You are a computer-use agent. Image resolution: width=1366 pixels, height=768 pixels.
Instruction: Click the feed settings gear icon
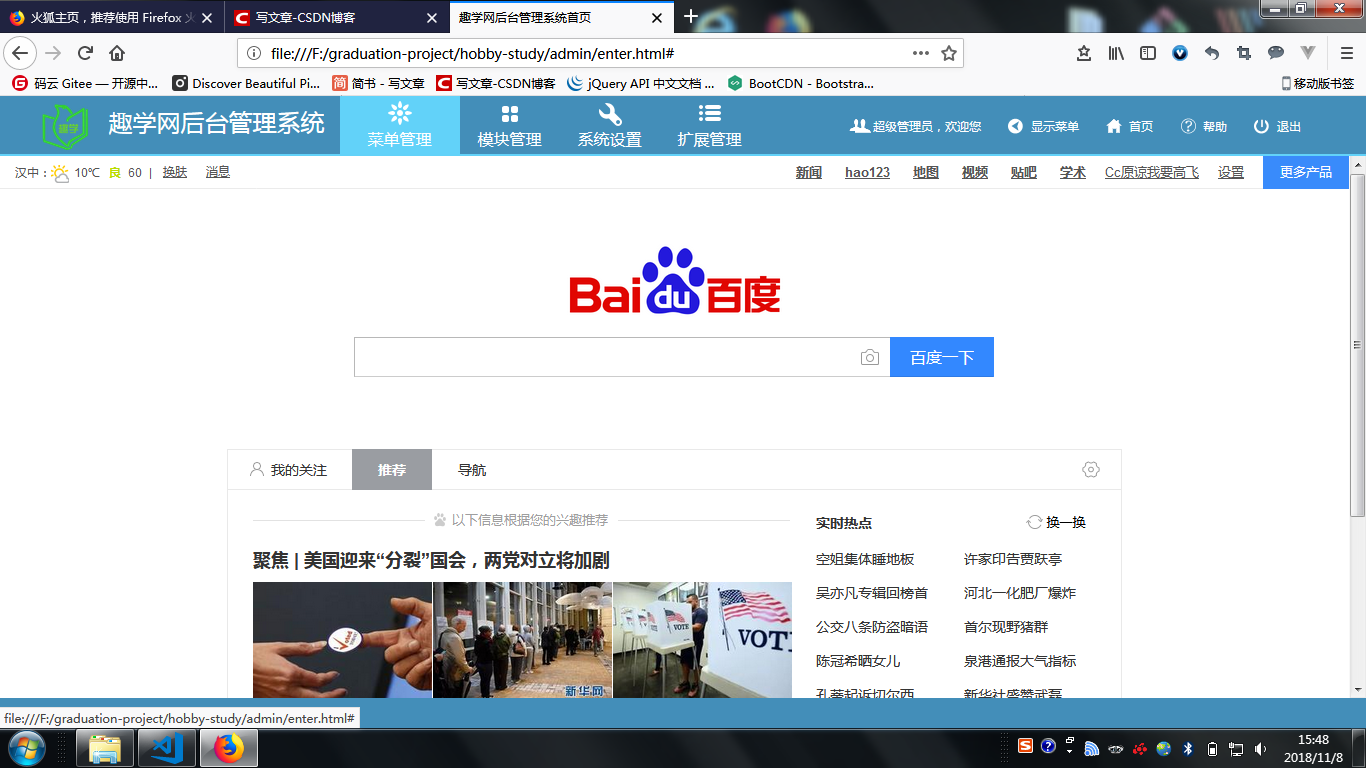[1091, 470]
